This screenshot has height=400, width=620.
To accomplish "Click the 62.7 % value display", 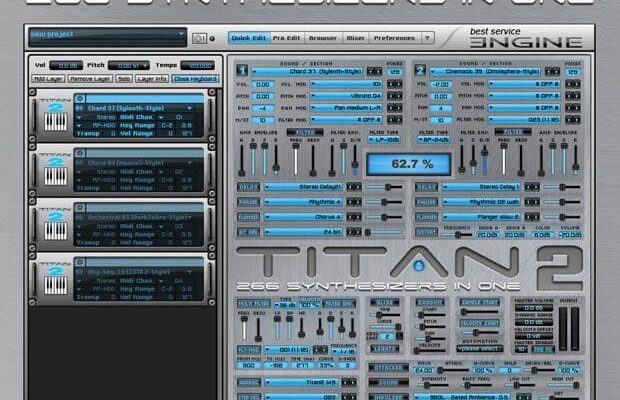I will click(393, 163).
